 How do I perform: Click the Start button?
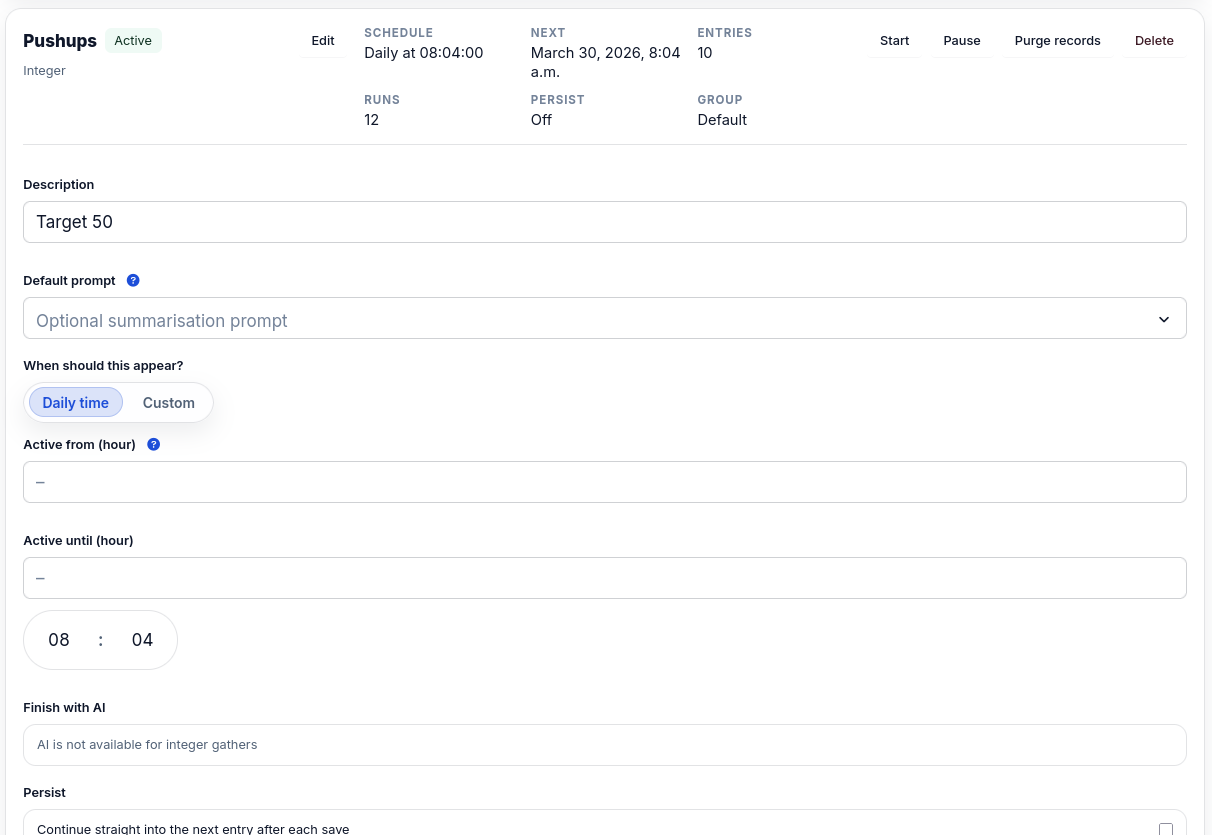(x=895, y=41)
